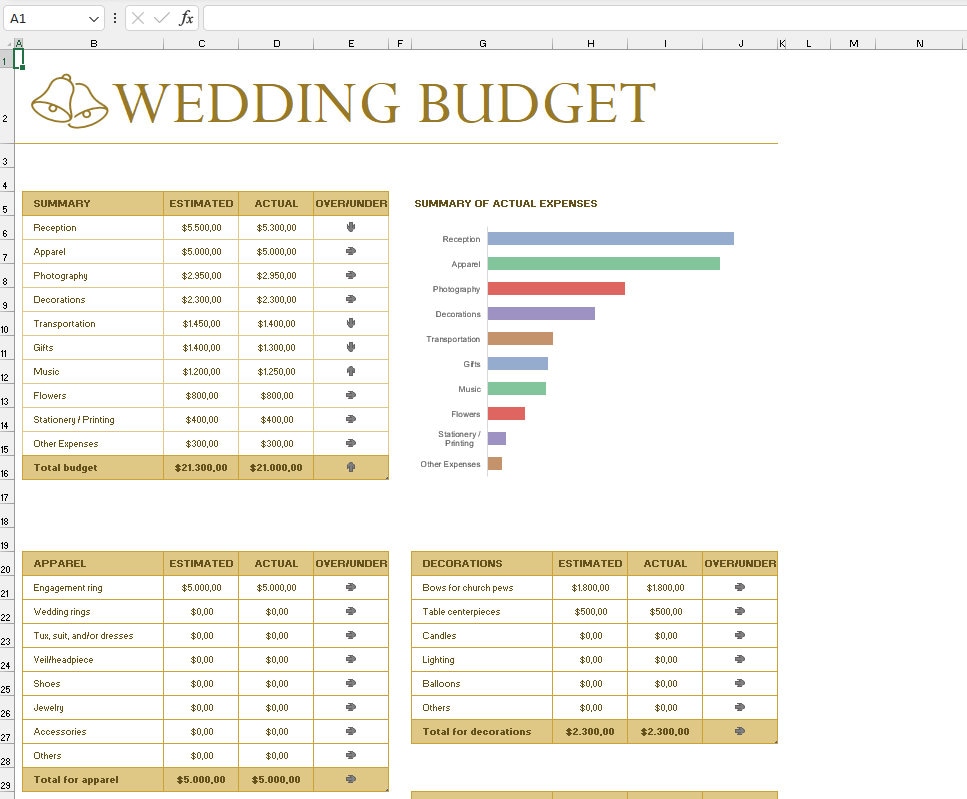Click the green Apparel chart bar
967x799 pixels.
pos(604,263)
